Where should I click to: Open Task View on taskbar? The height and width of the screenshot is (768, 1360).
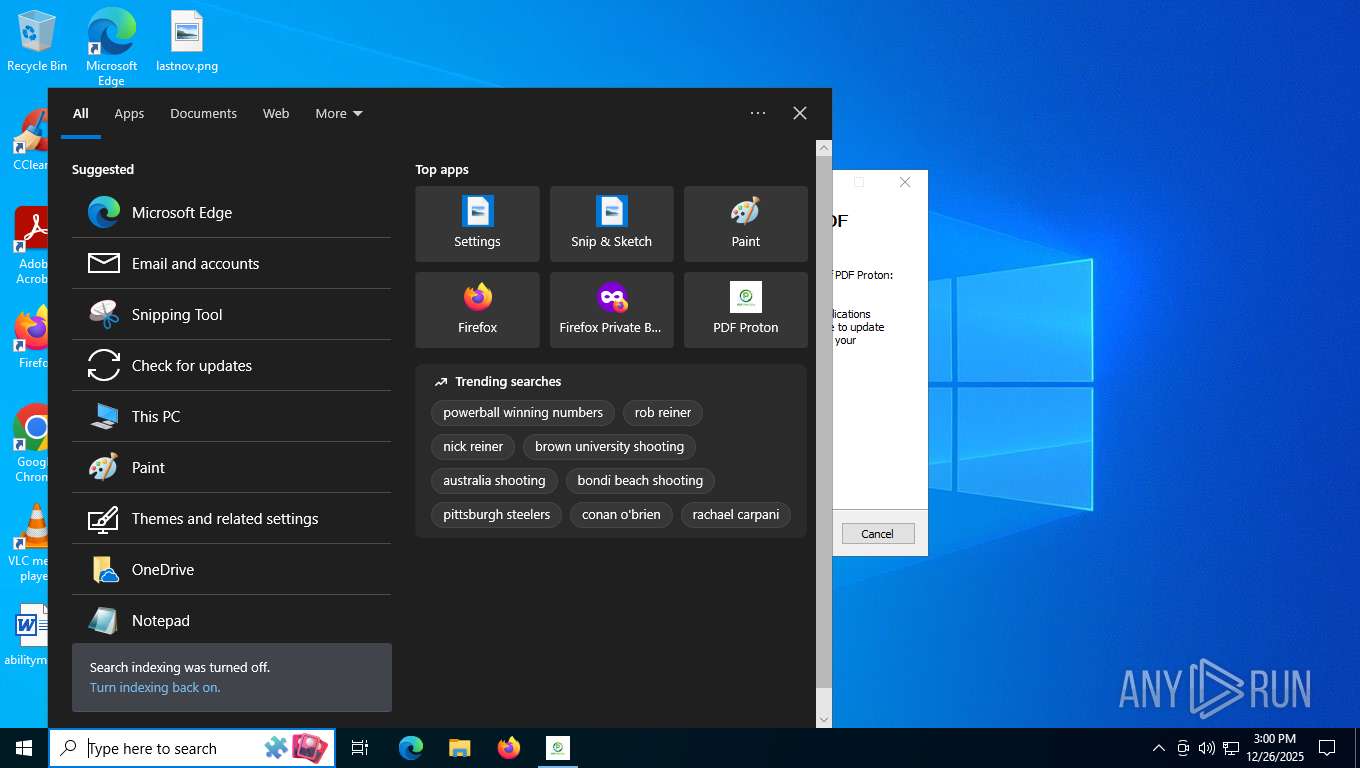360,748
